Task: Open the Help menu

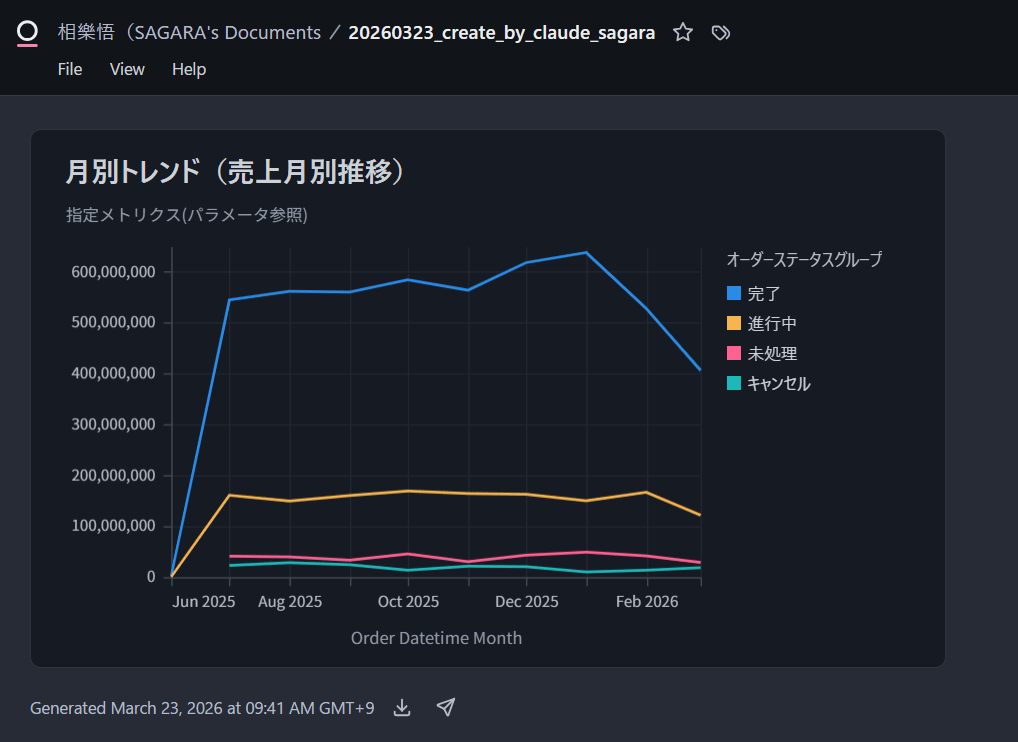Action: pos(189,69)
